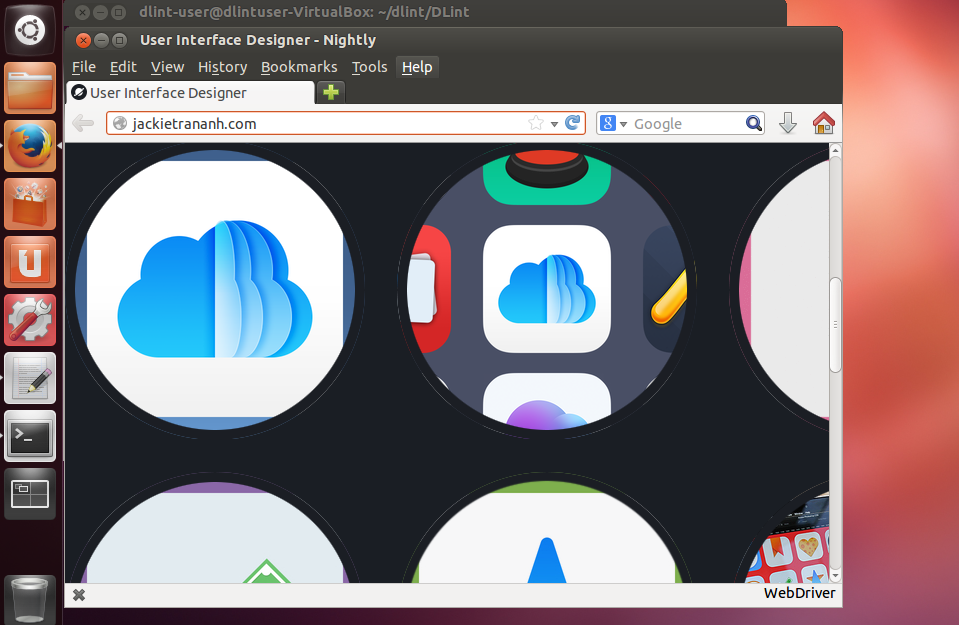Open the Trash launcher icon
The height and width of the screenshot is (625, 959).
pyautogui.click(x=30, y=600)
